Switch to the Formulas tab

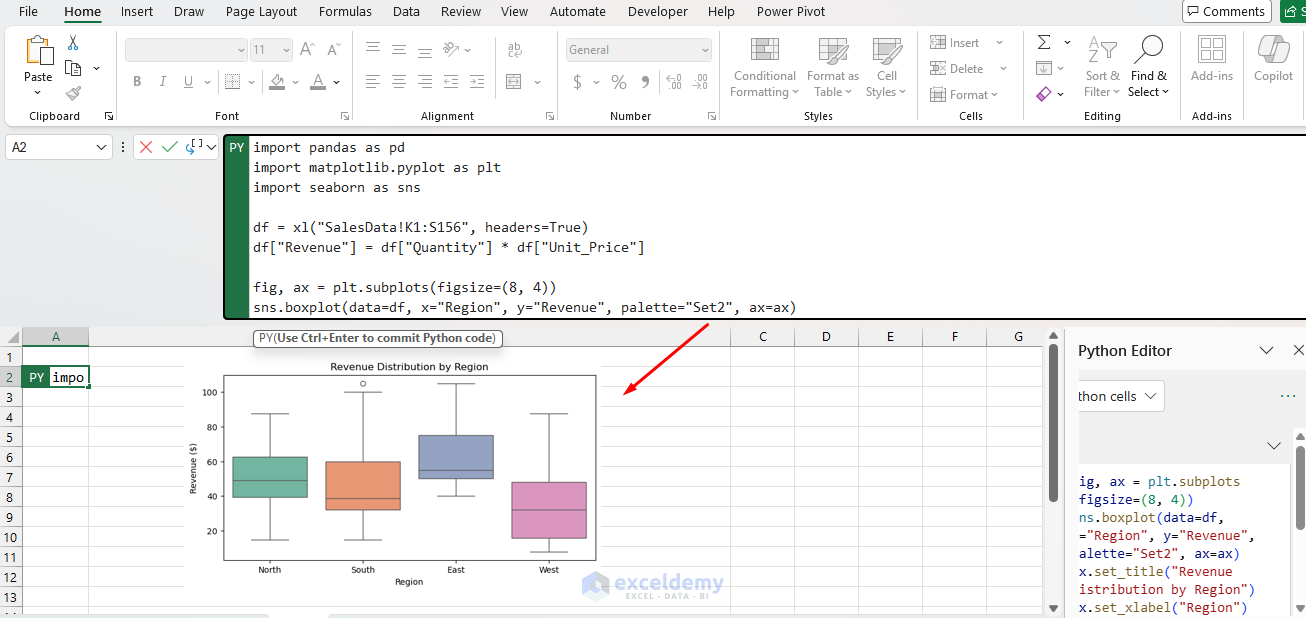(x=345, y=12)
